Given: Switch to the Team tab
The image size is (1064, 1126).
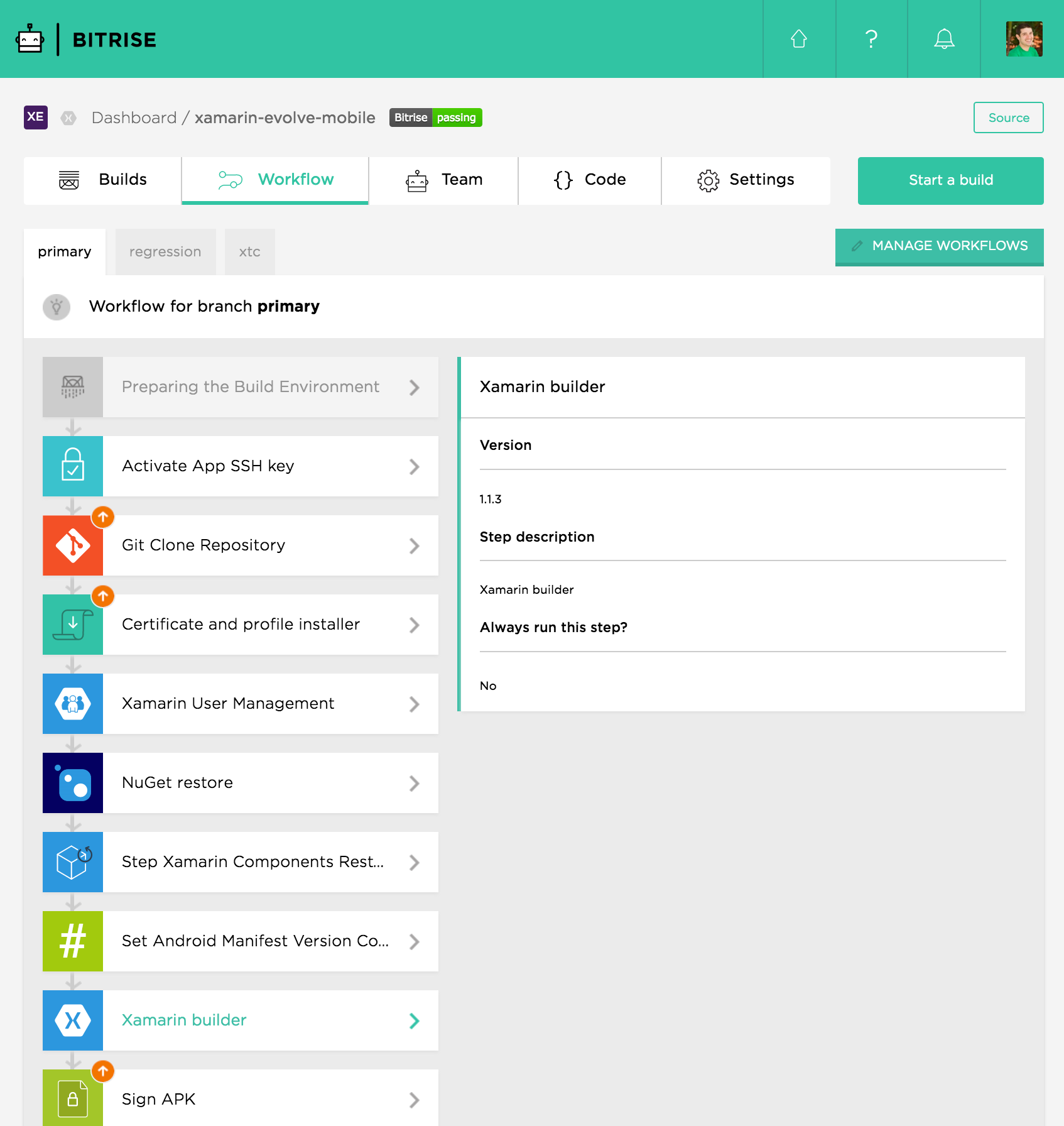Looking at the screenshot, I should tap(443, 180).
